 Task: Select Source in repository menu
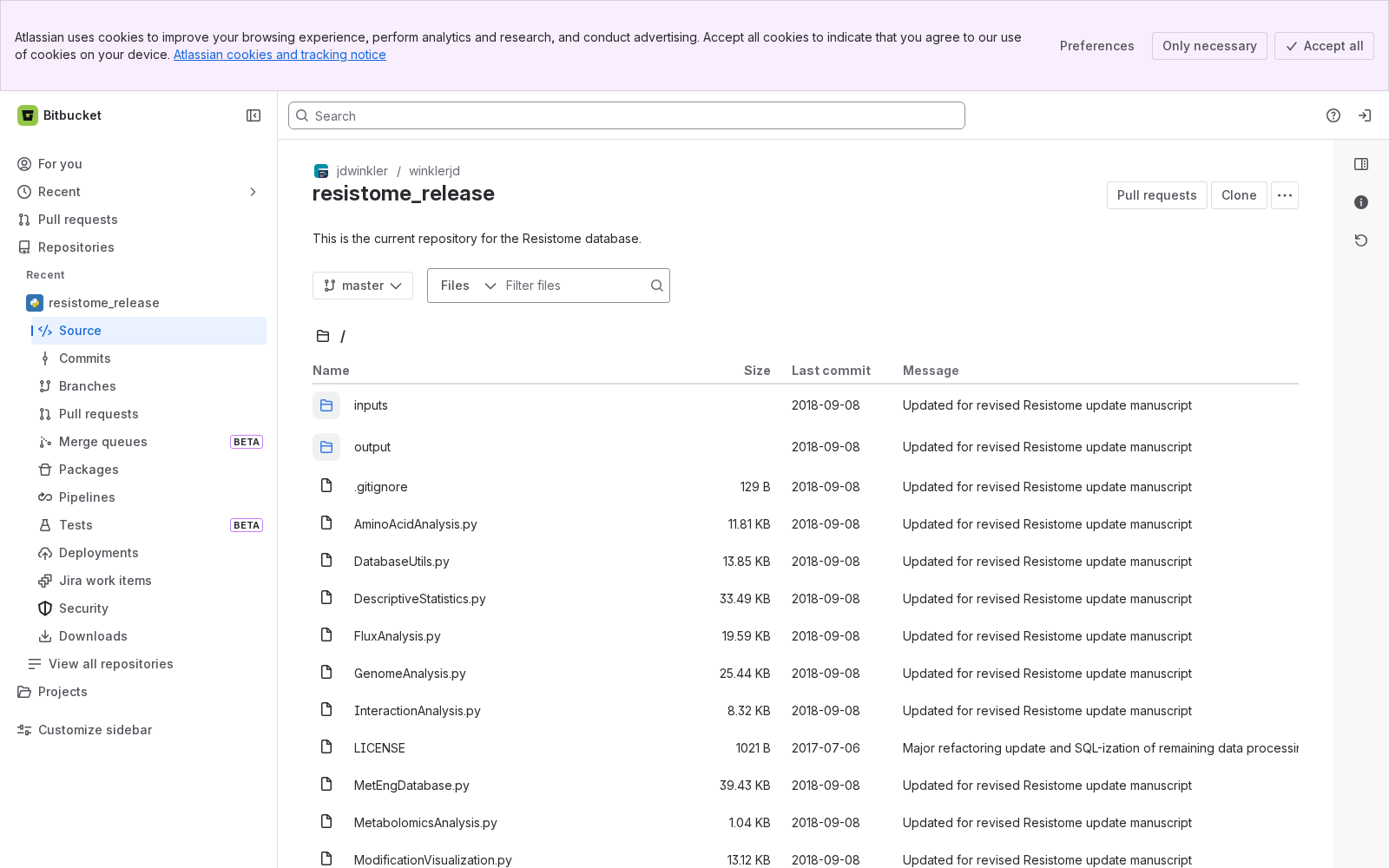(x=148, y=331)
